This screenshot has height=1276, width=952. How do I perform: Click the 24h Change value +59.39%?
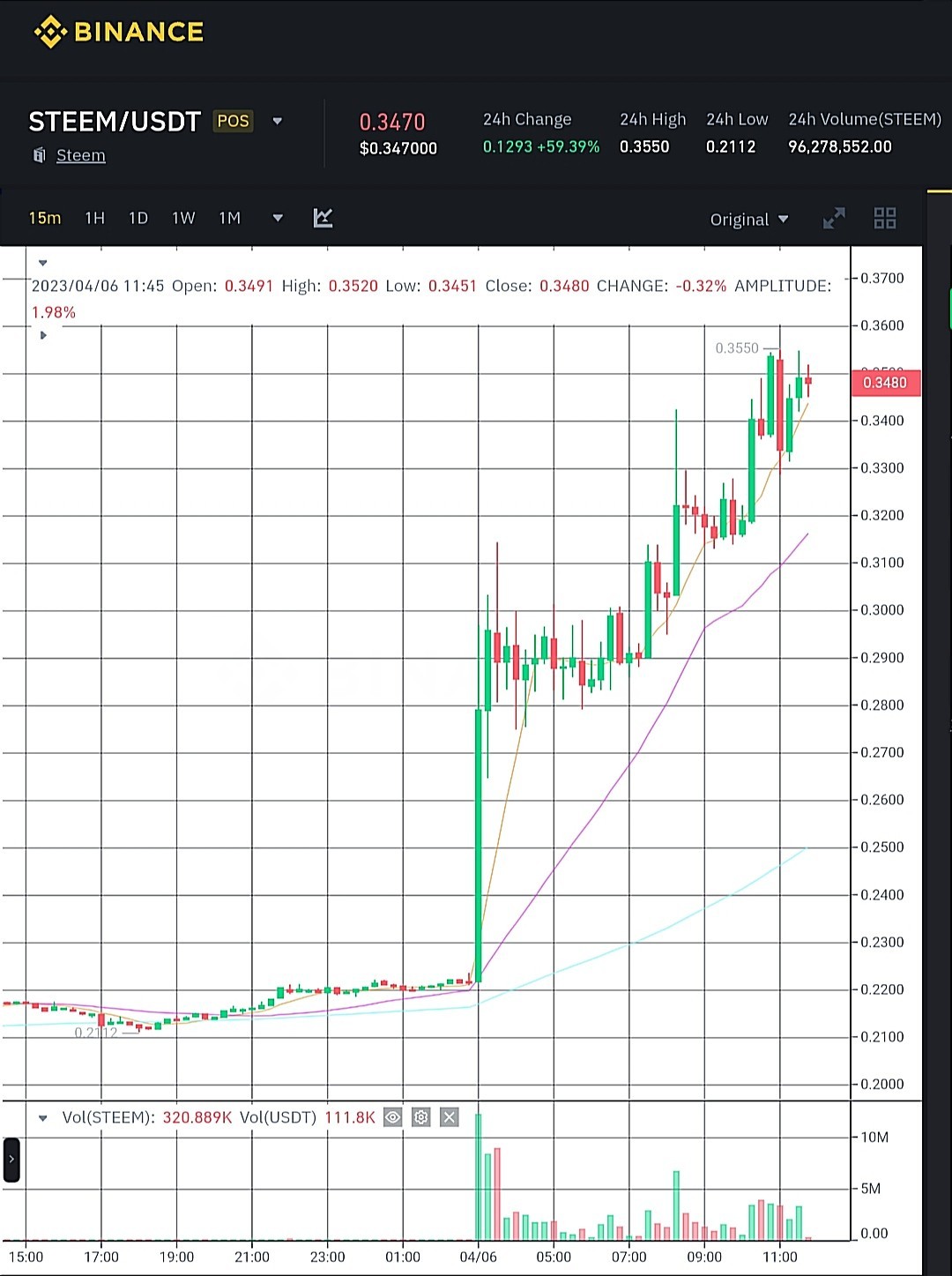tap(569, 146)
